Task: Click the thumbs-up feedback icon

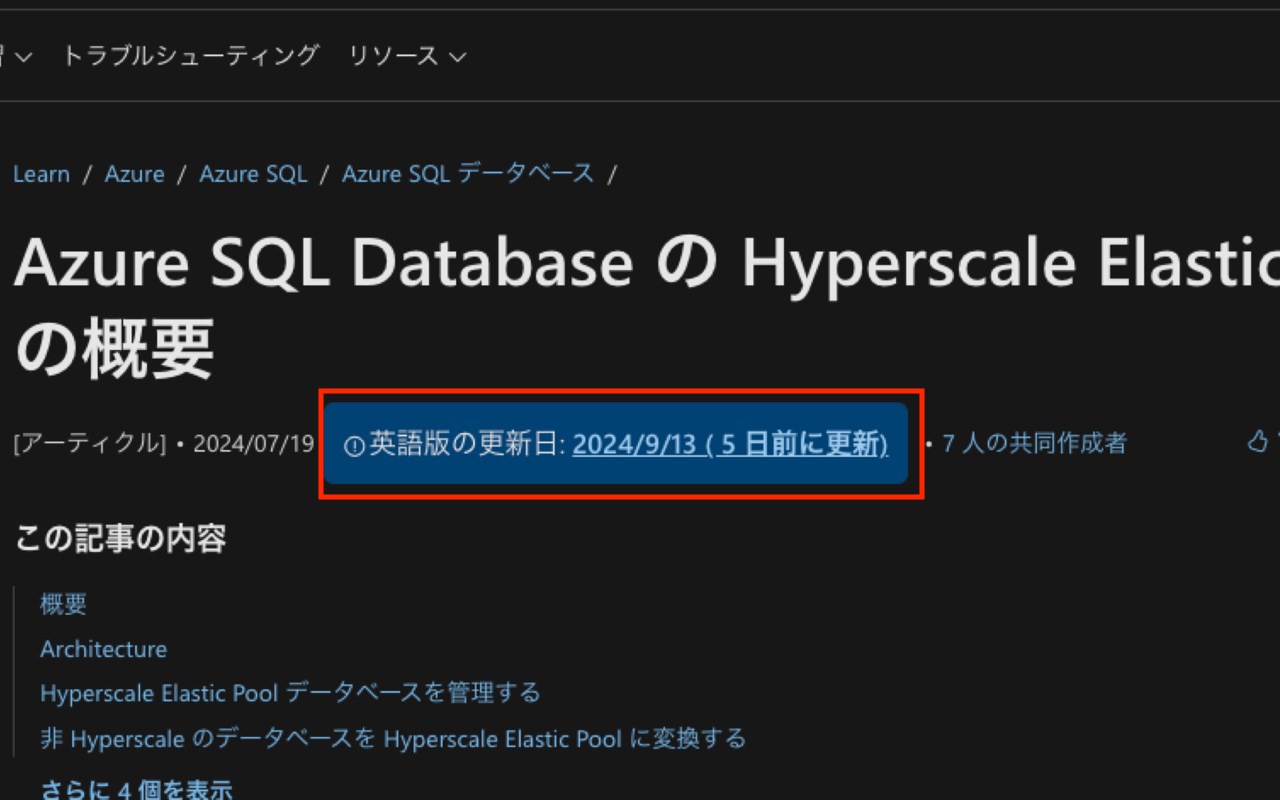Action: (1258, 441)
